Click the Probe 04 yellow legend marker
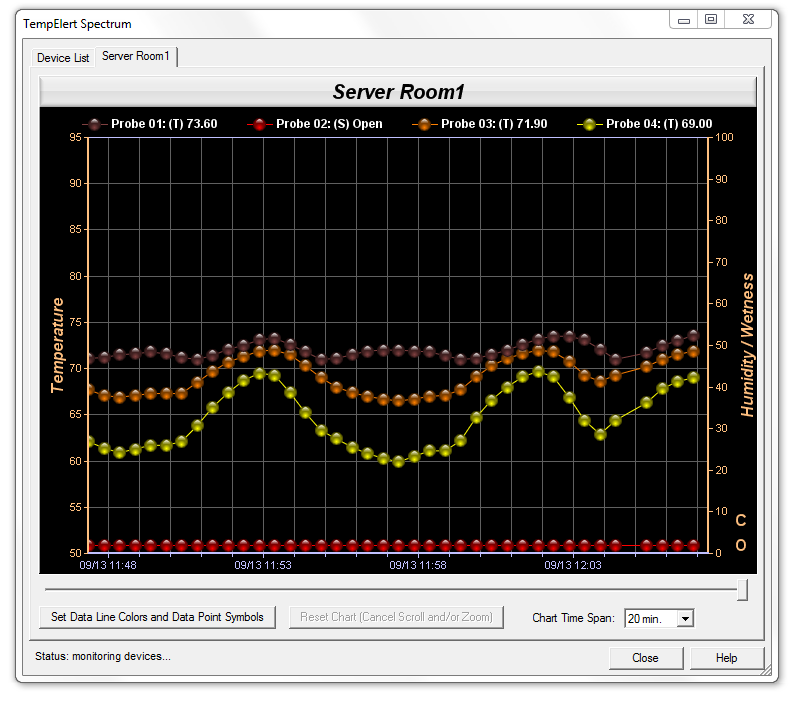Screen dimensions: 794x702 pos(589,125)
